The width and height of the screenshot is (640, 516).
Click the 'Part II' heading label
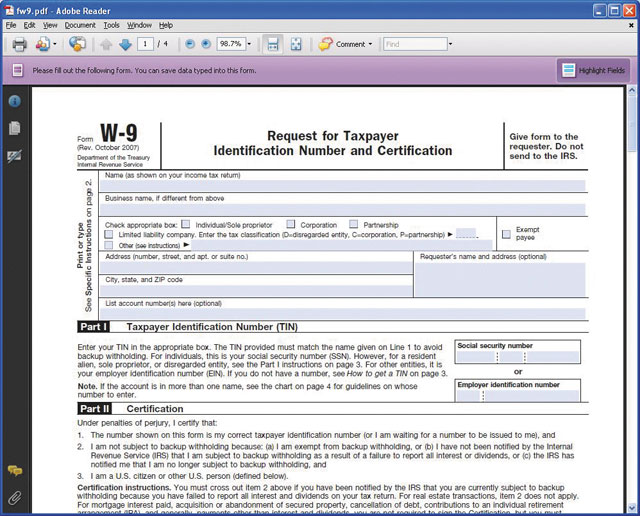point(94,409)
